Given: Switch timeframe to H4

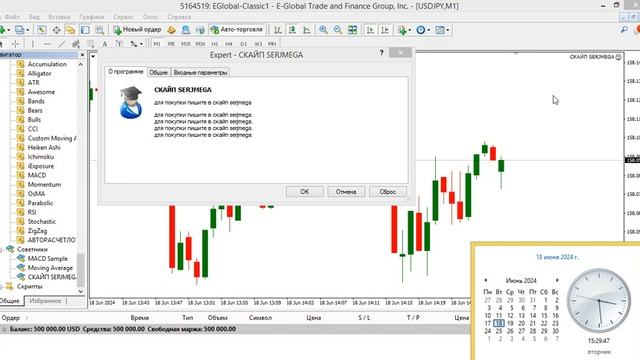Looking at the screenshot, I should click(x=229, y=44).
